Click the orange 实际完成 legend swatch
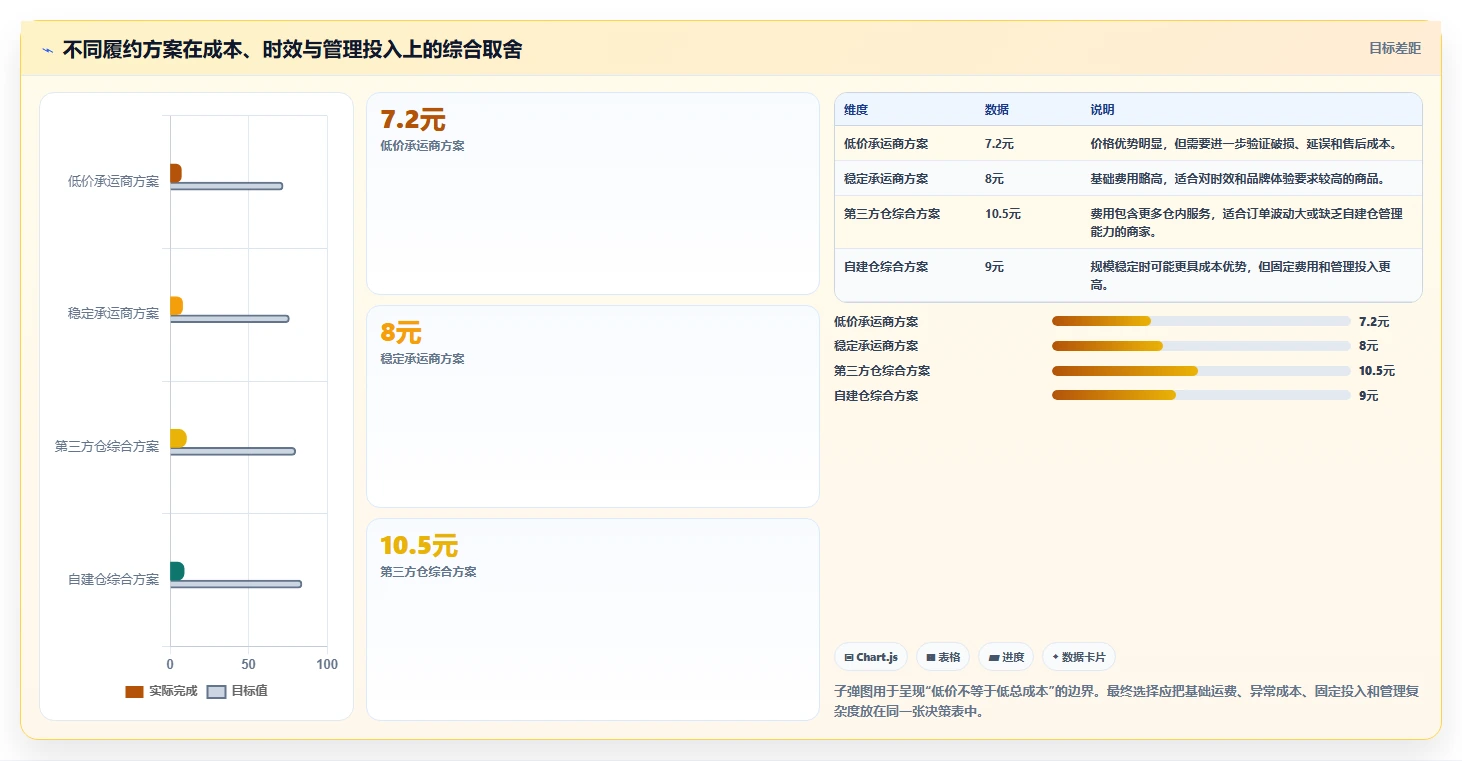This screenshot has width=1462, height=761. click(x=134, y=692)
